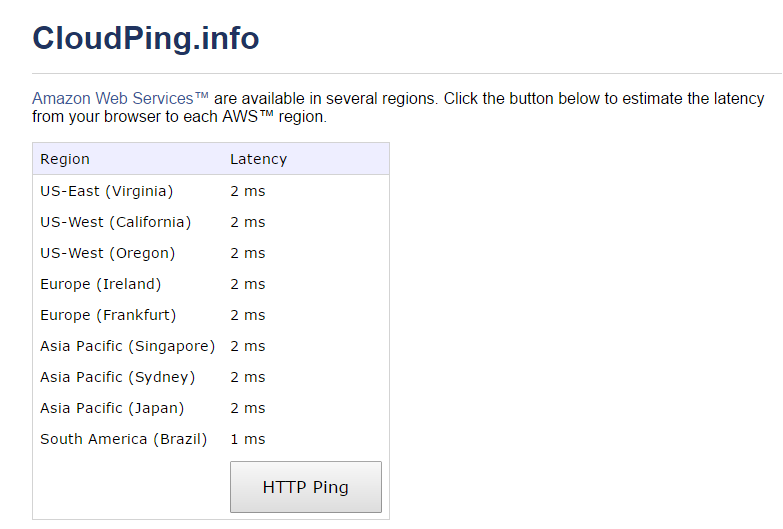Open the Amazon Web Services link
The height and width of the screenshot is (529, 783).
[x=120, y=99]
